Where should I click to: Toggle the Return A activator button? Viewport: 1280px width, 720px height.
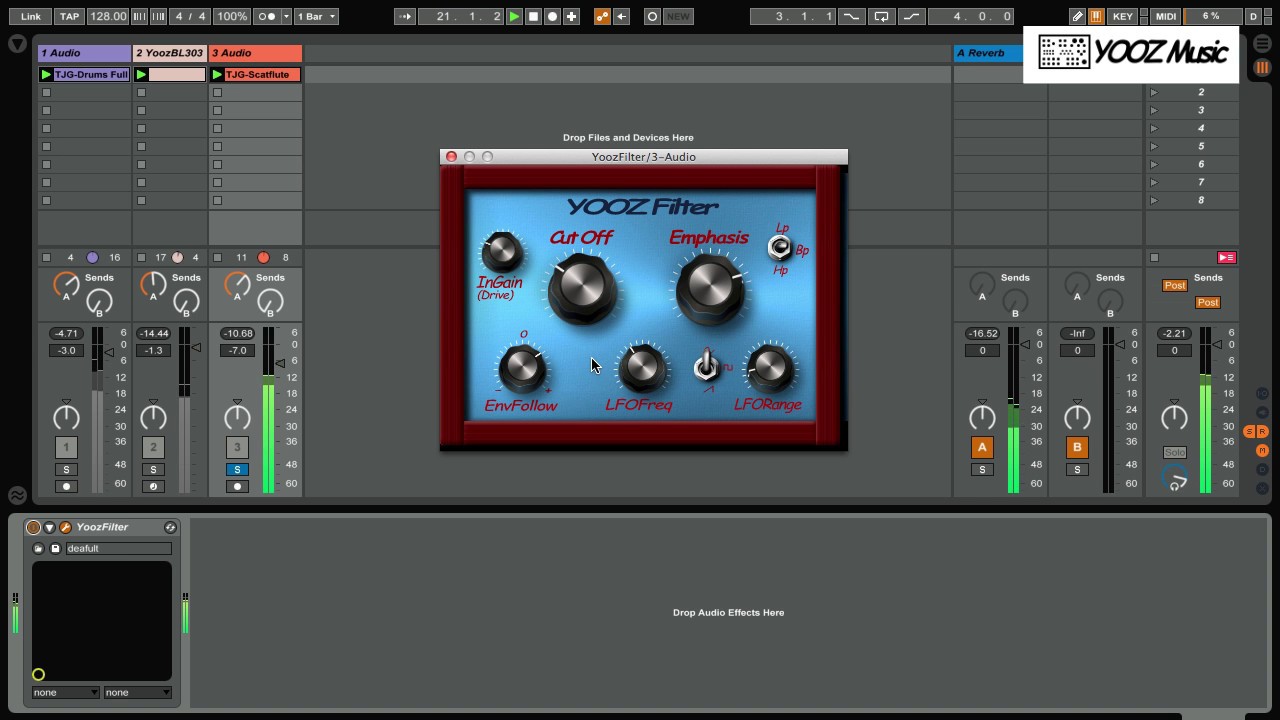[x=982, y=447]
